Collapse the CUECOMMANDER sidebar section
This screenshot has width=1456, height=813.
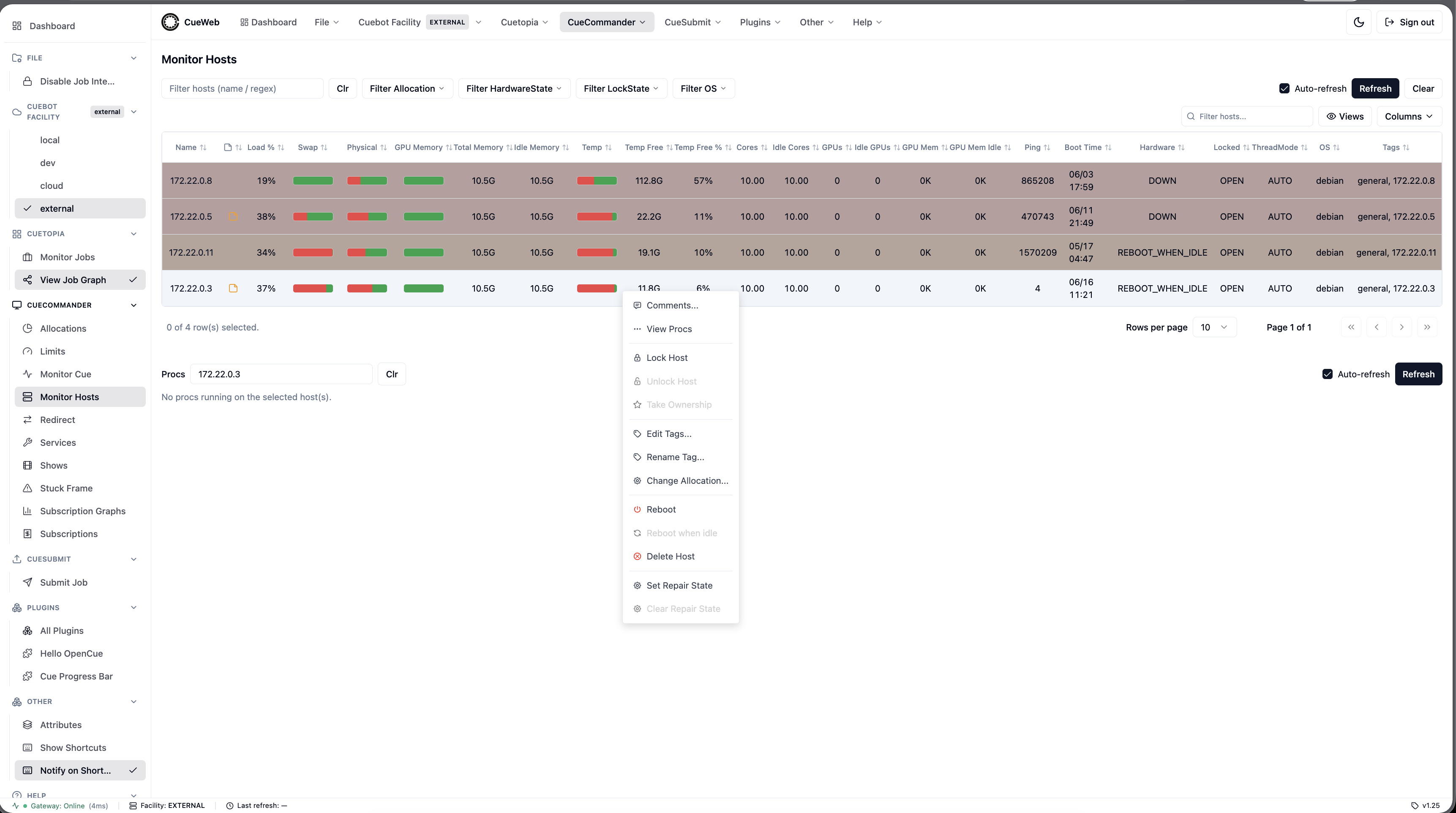134,306
